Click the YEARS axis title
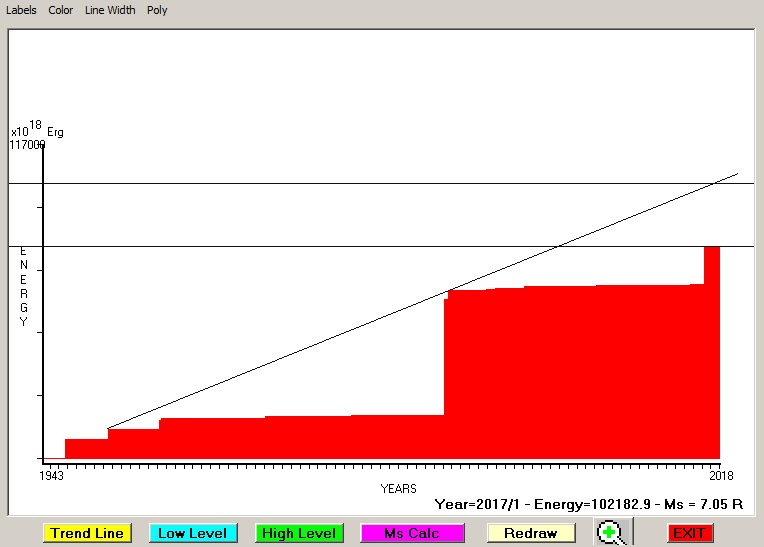The image size is (764, 547). pos(399,489)
